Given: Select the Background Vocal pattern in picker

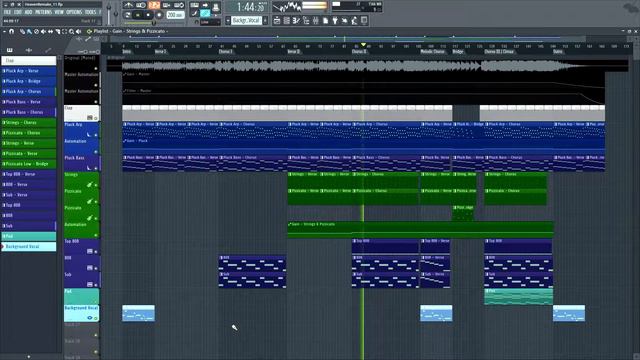Looking at the screenshot, I should [29, 247].
